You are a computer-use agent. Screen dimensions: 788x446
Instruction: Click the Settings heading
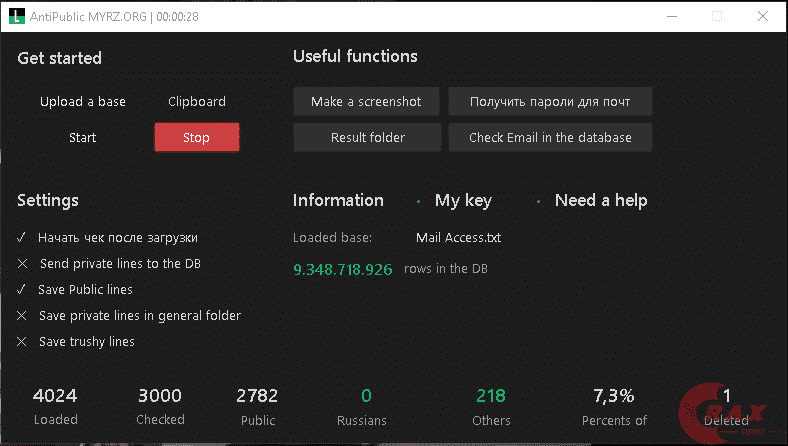[x=48, y=201]
